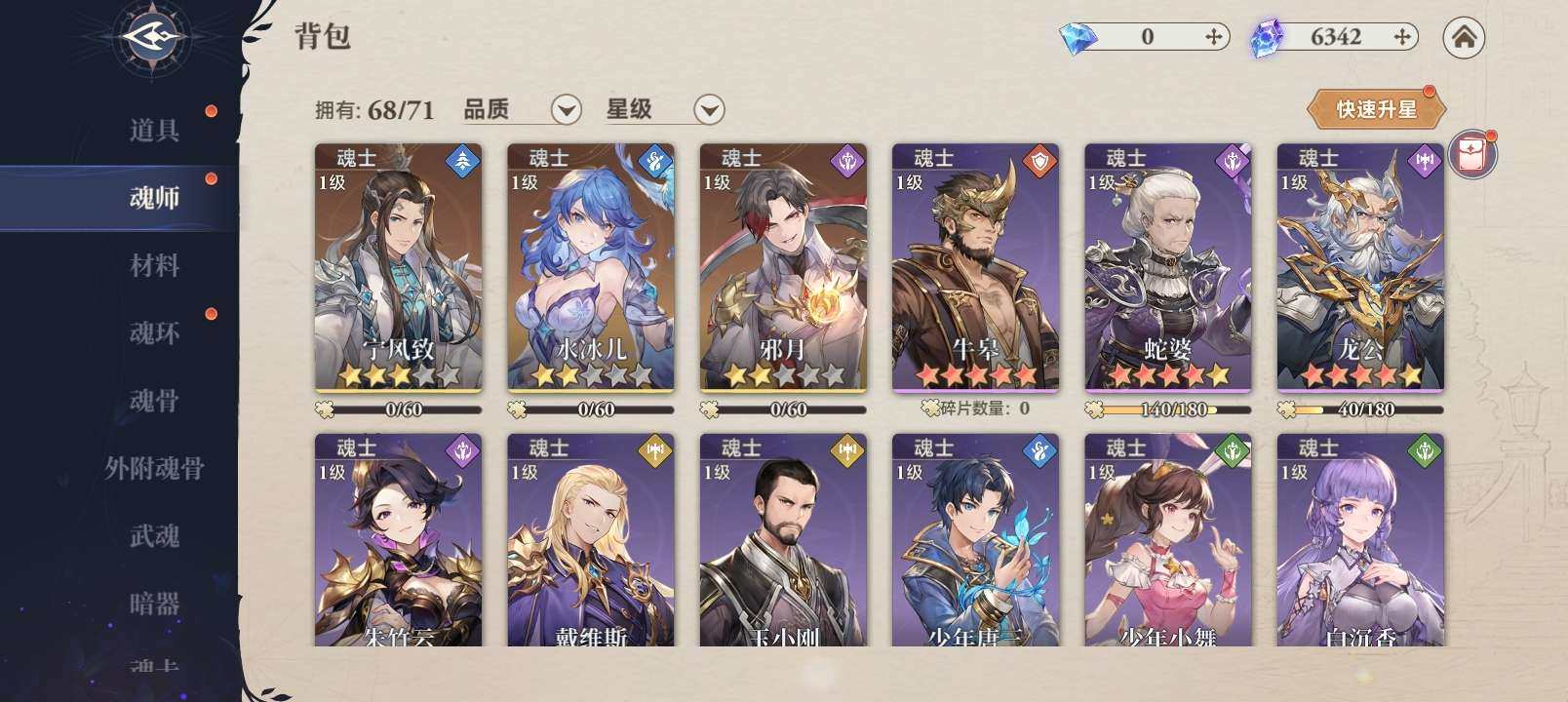Click the purple crystal currency icon

tap(1267, 39)
